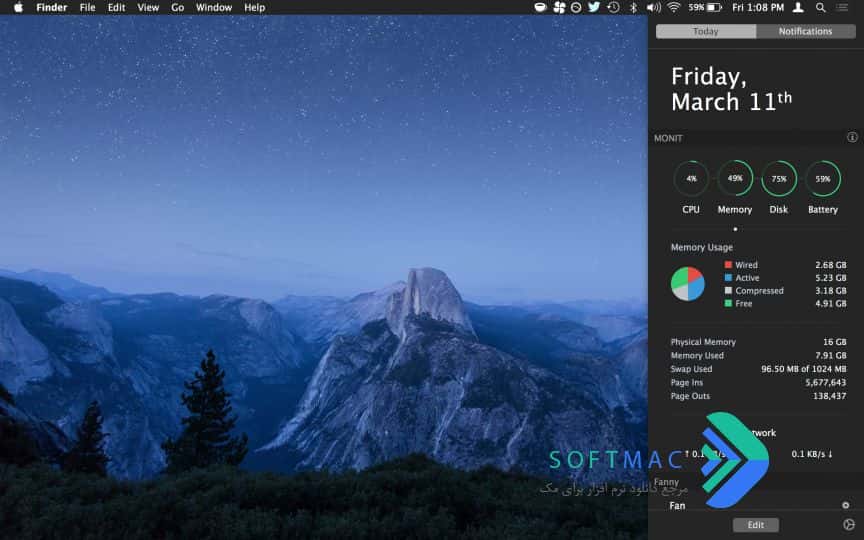
Task: Open the volume control in menu bar
Action: [x=654, y=7]
